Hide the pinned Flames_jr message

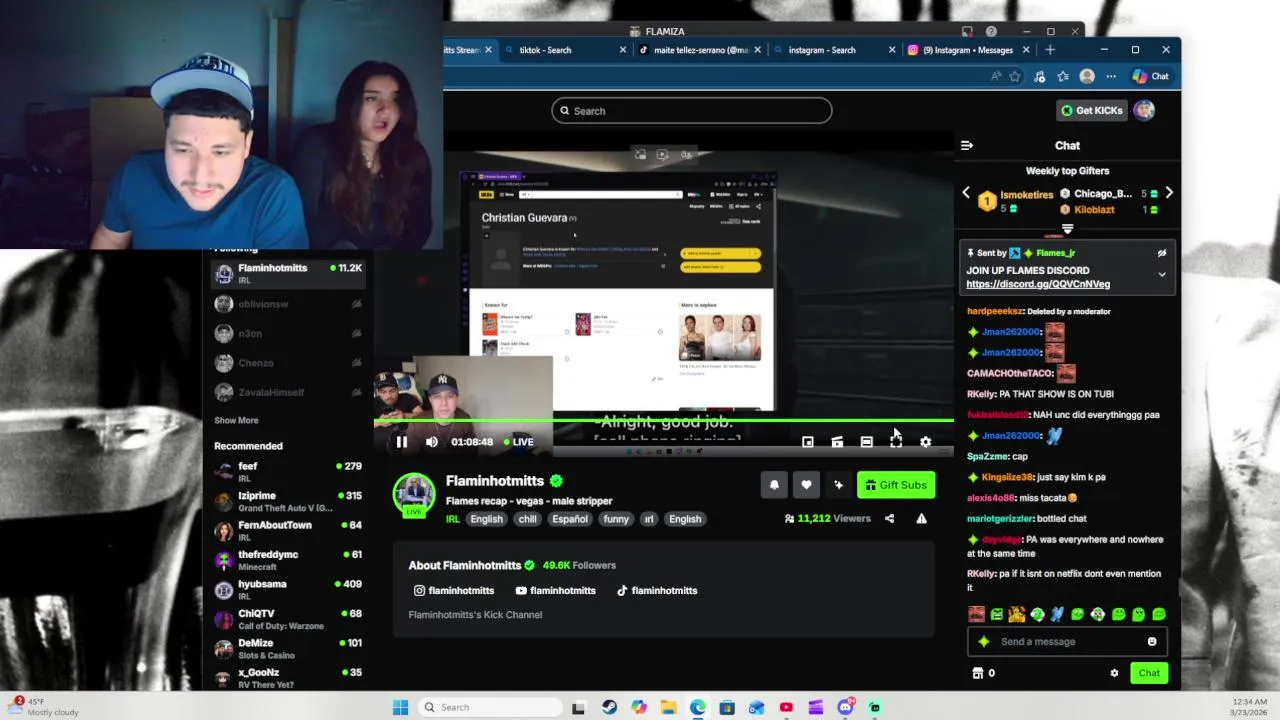[x=1162, y=254]
